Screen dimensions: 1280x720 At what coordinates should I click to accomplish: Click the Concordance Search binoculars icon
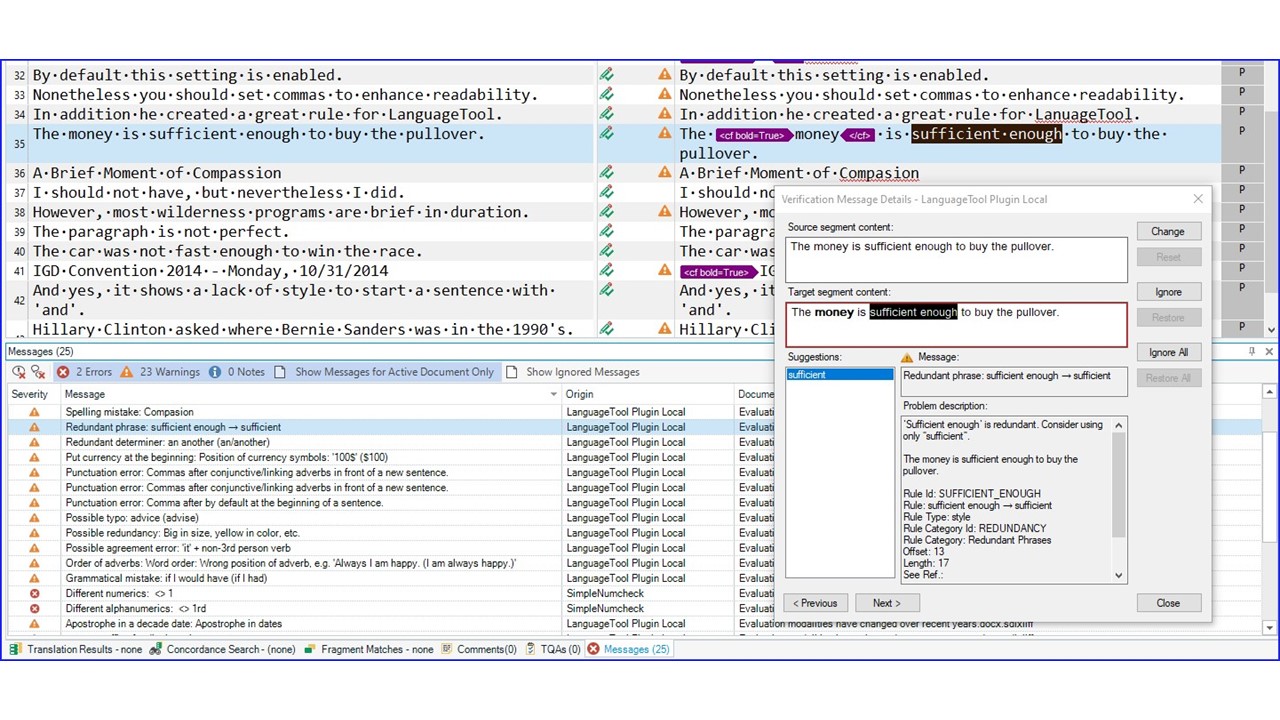coord(156,649)
